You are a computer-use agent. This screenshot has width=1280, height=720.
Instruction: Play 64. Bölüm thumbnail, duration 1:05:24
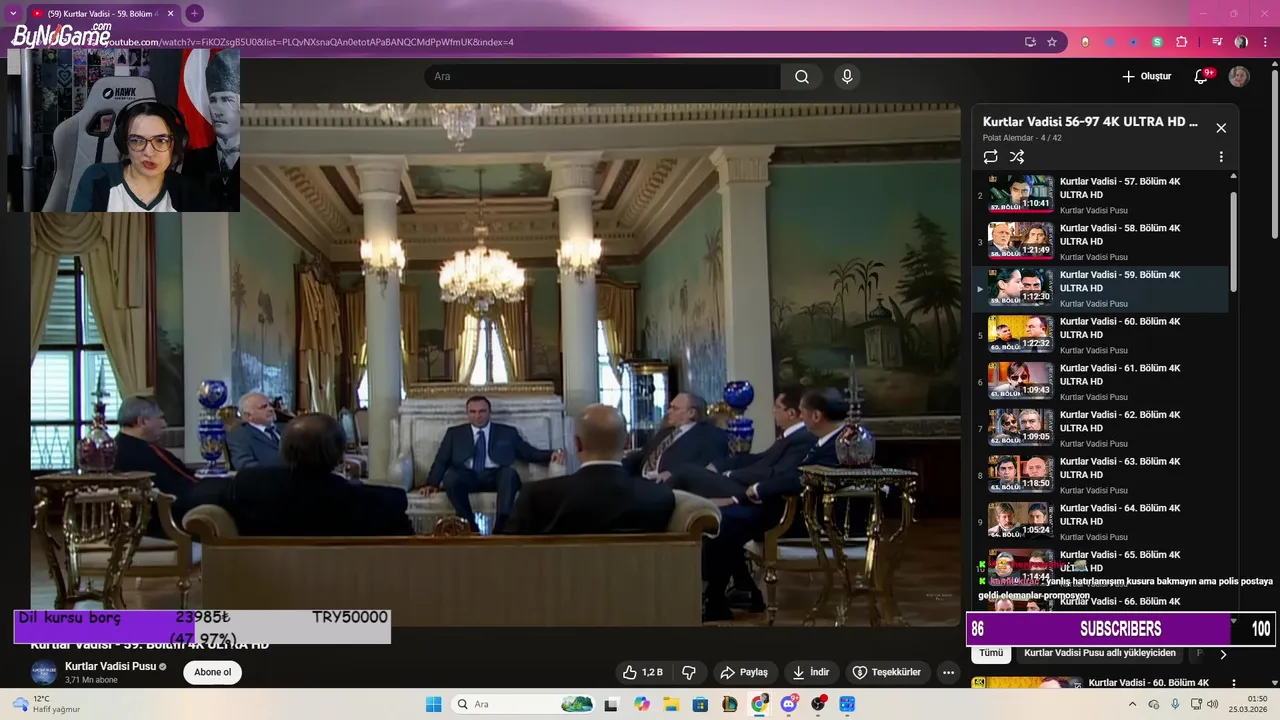[x=1021, y=520]
